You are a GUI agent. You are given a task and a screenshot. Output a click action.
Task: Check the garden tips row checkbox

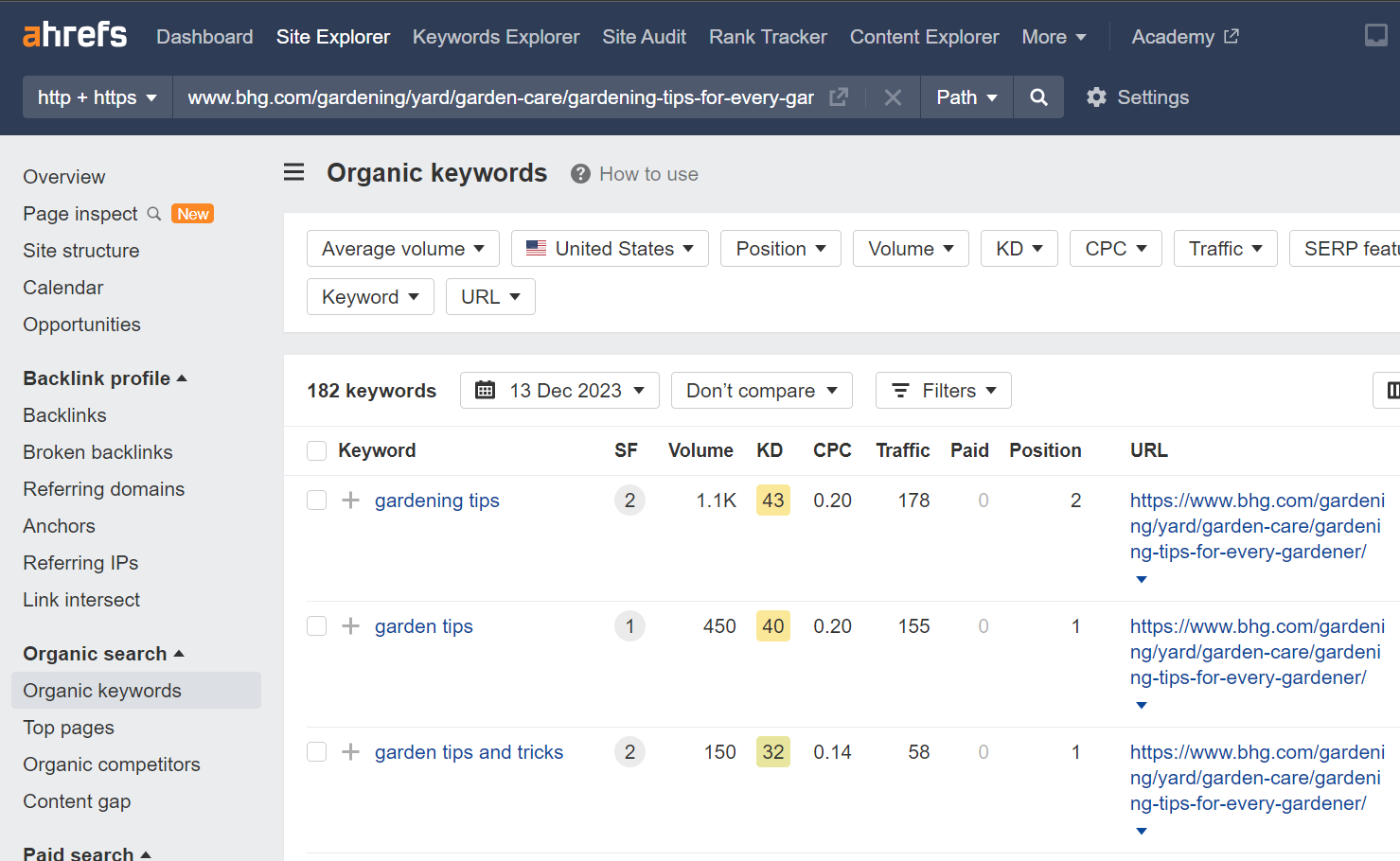[x=317, y=626]
